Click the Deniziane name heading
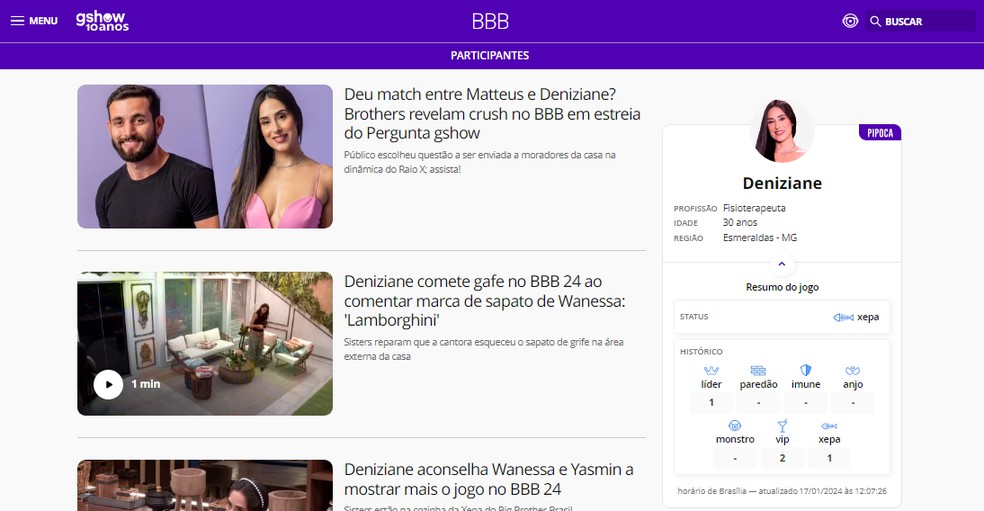 coord(782,183)
